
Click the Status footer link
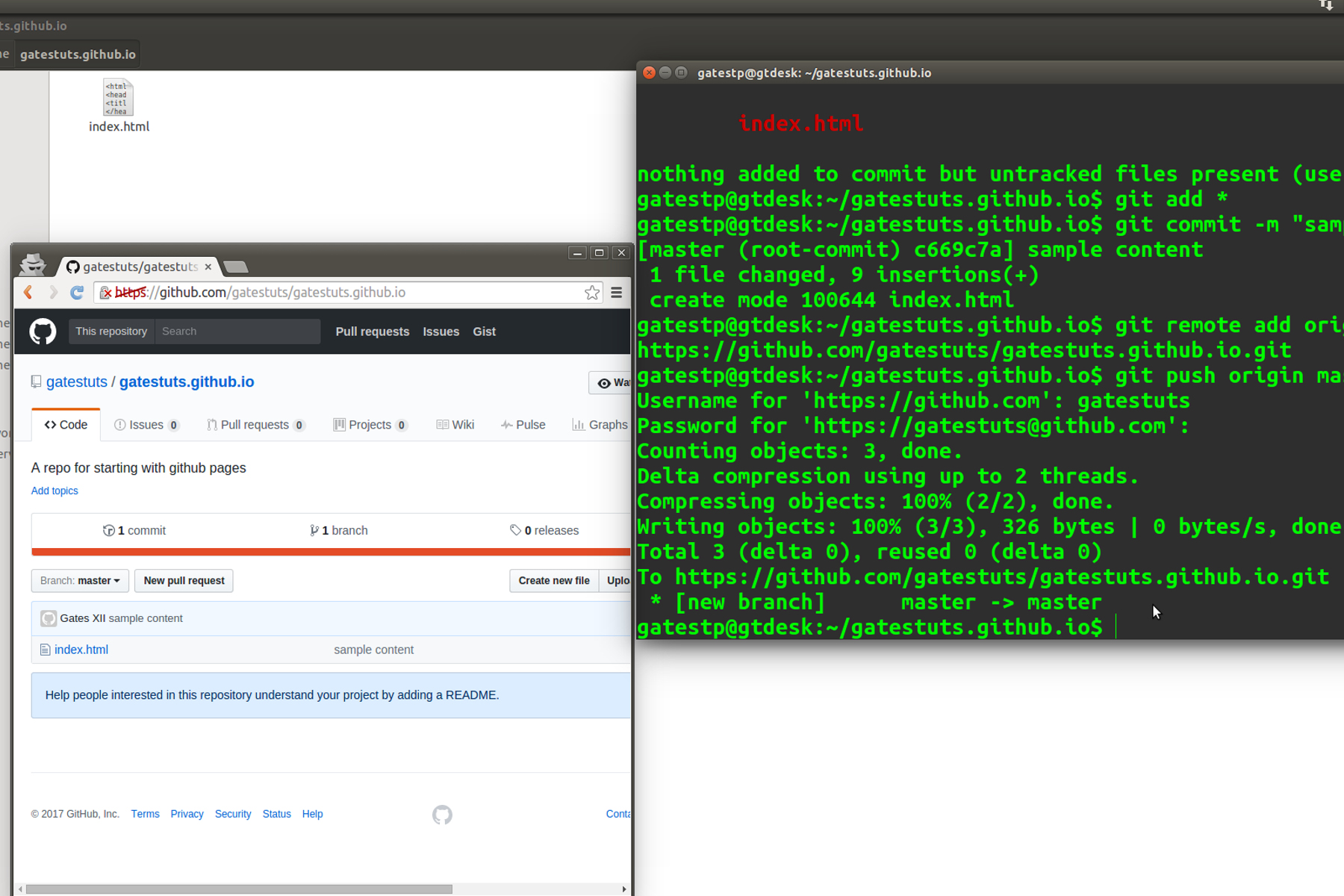coord(276,814)
